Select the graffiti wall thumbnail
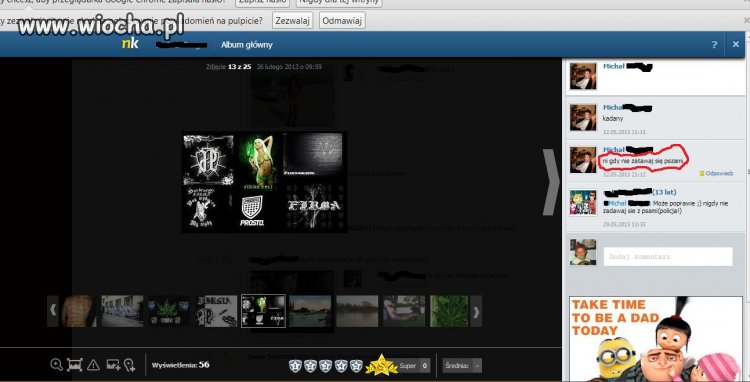 pos(122,311)
